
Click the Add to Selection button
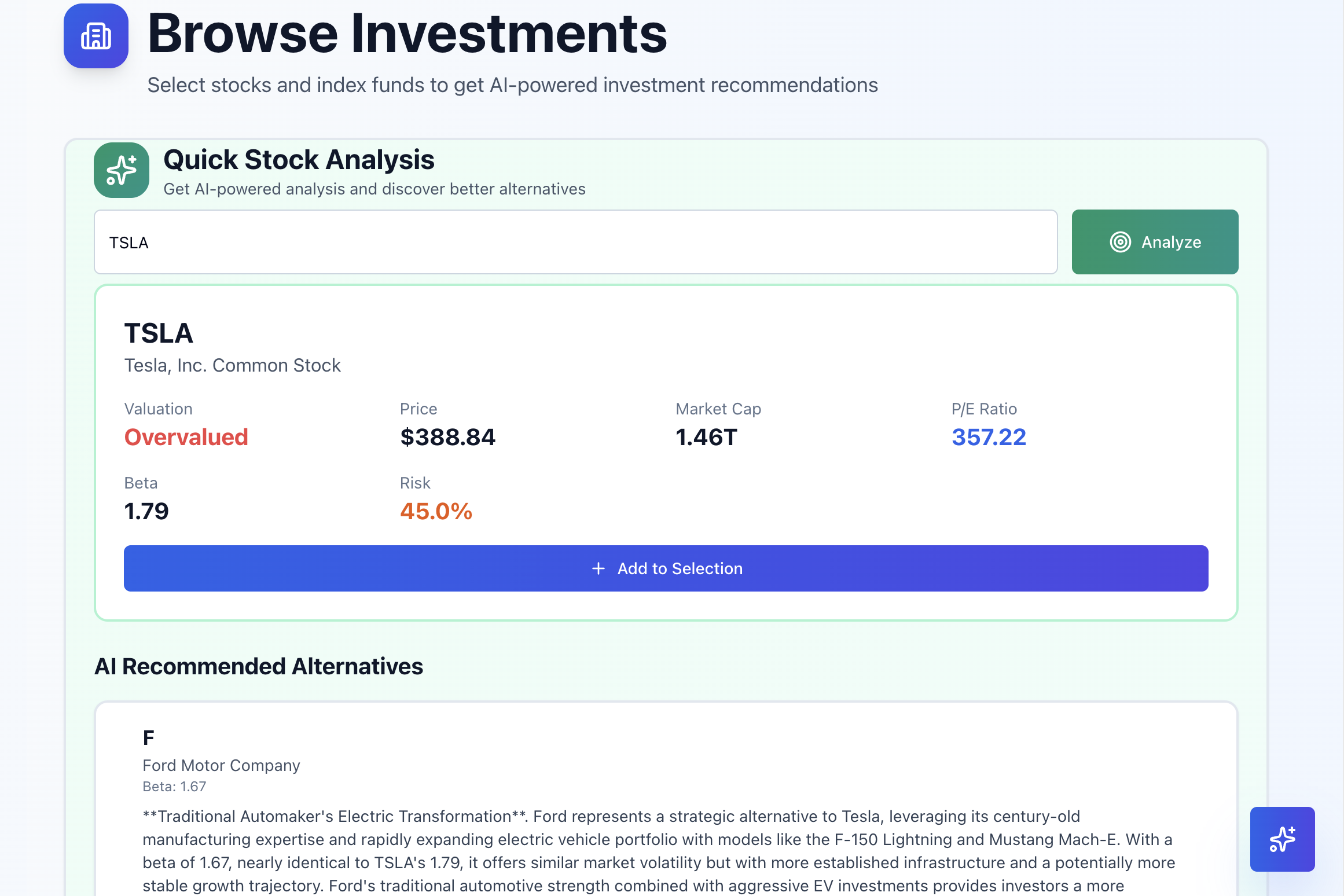point(666,568)
